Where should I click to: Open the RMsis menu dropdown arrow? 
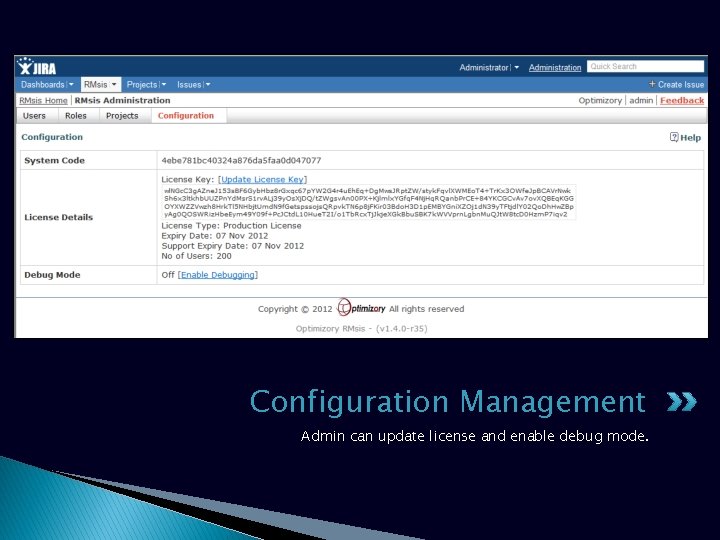pos(114,84)
